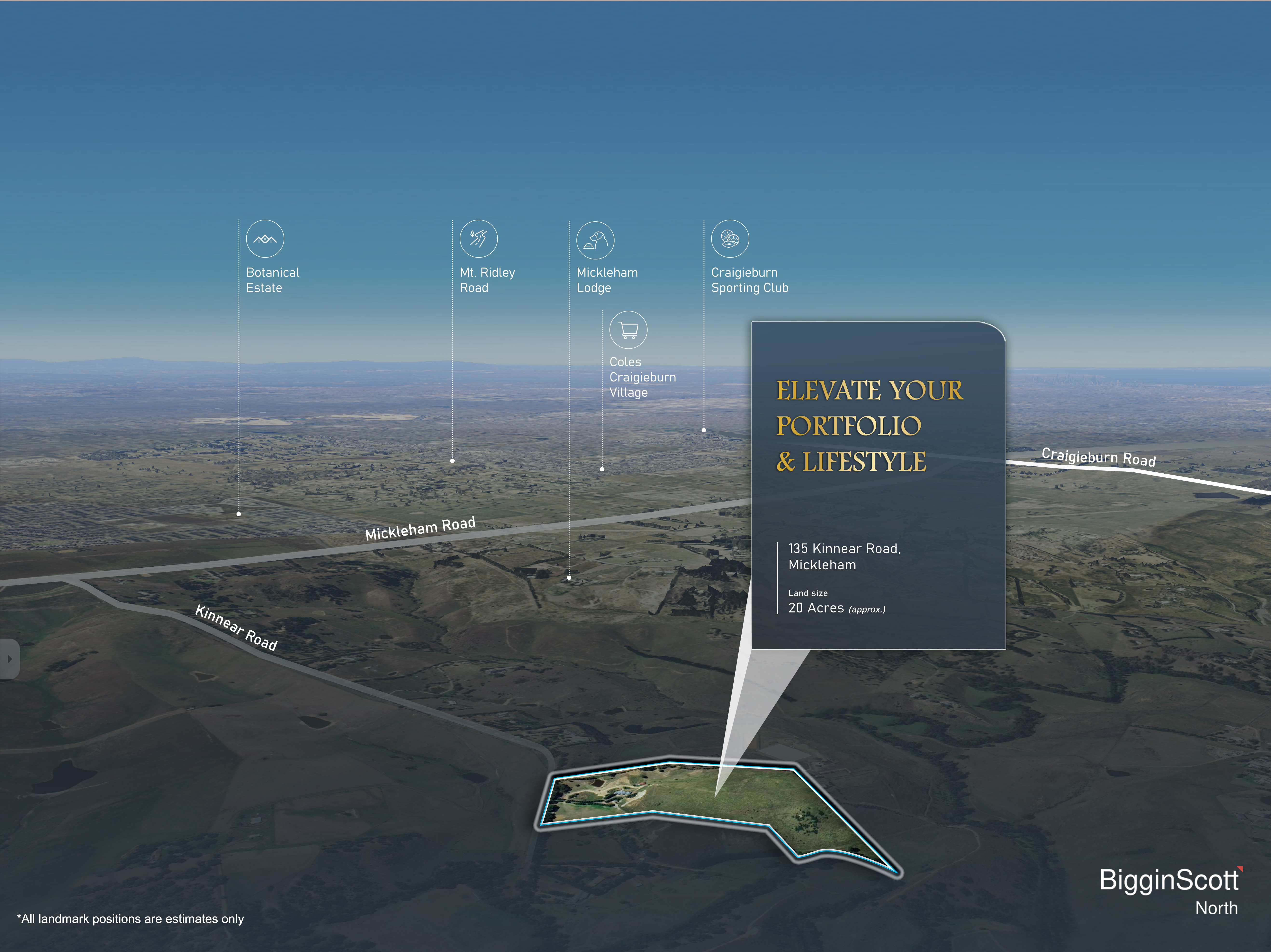Click the Mt. Ridley Road icon
Viewport: 1271px width, 952px height.
pyautogui.click(x=478, y=238)
